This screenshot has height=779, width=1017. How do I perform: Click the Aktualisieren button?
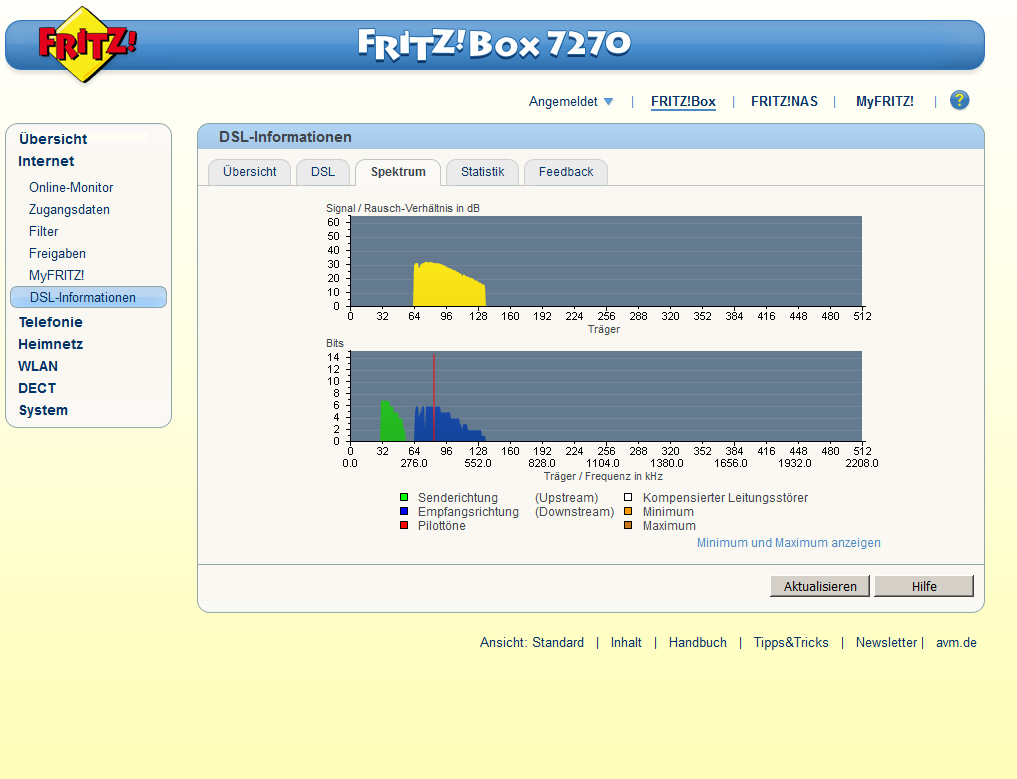(x=820, y=586)
